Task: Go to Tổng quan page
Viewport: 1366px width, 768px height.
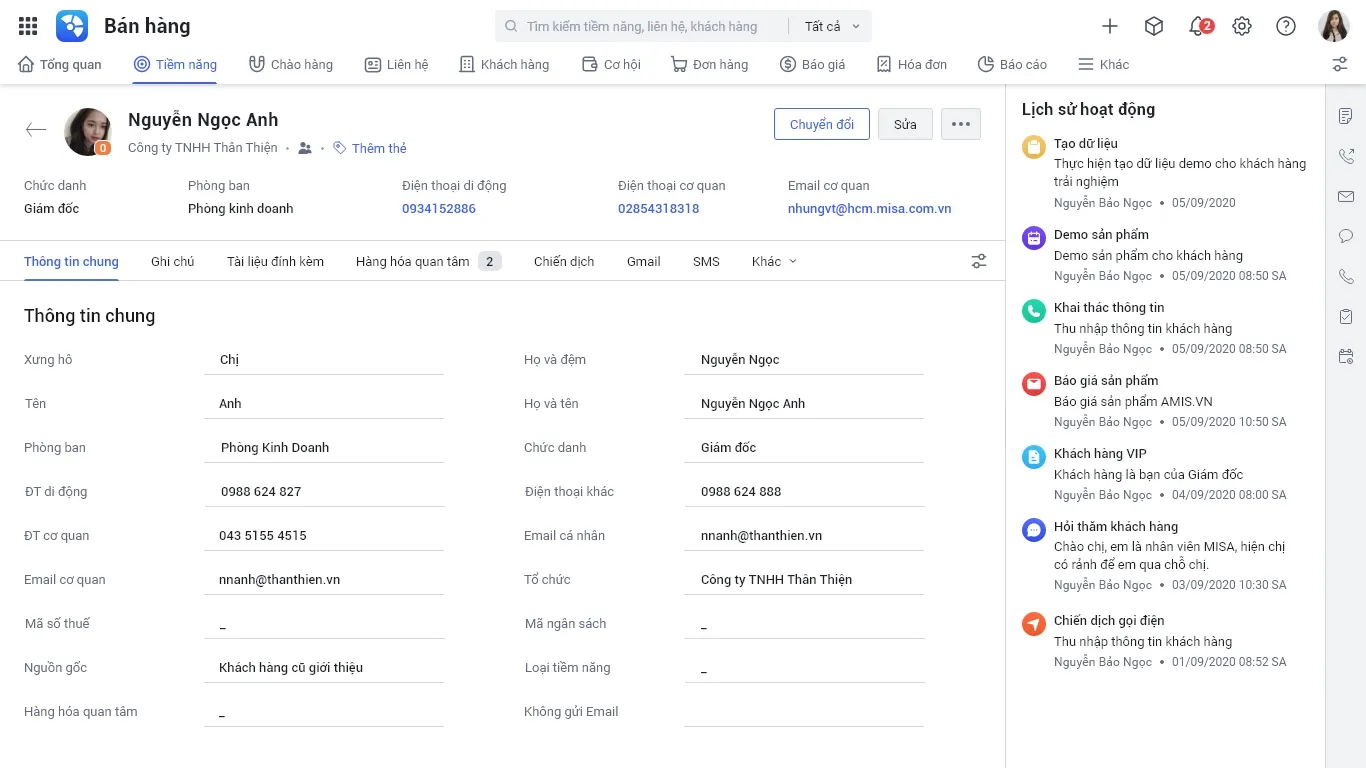Action: [60, 64]
